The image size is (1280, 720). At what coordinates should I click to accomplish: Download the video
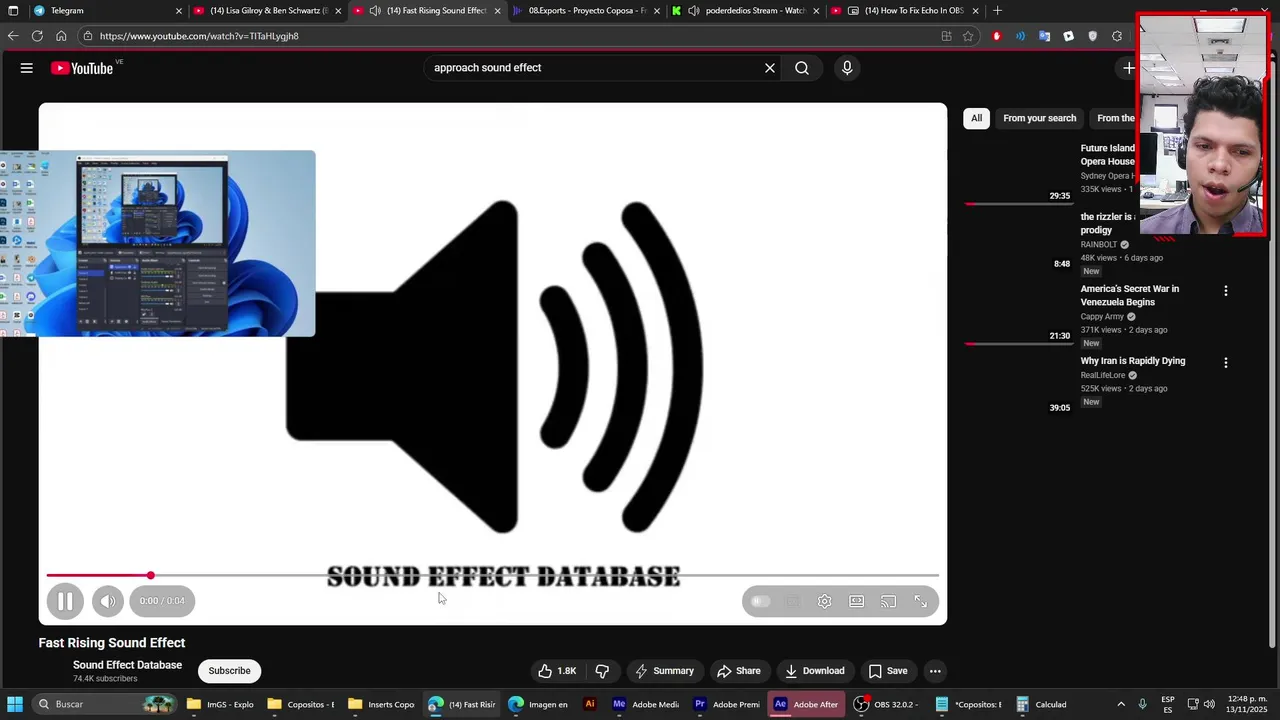point(815,671)
